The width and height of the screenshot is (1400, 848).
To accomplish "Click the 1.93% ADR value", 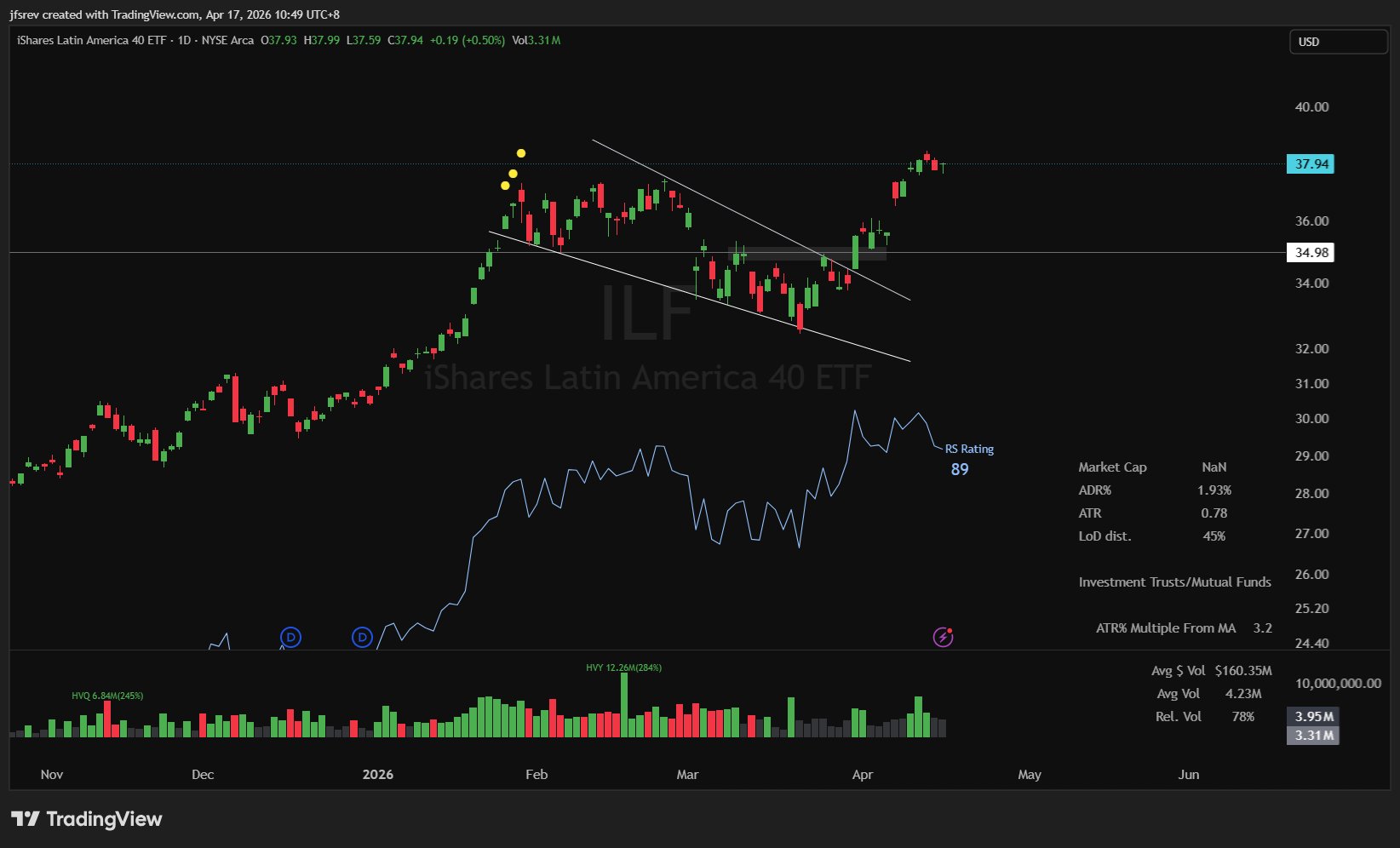I will (1214, 490).
